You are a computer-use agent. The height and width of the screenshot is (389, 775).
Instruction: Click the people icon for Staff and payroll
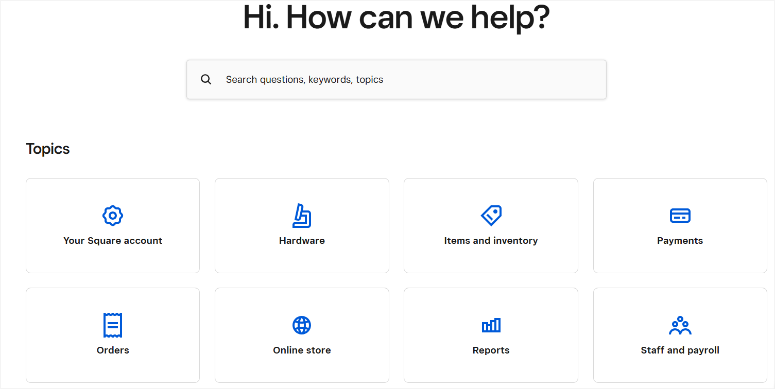[680, 325]
